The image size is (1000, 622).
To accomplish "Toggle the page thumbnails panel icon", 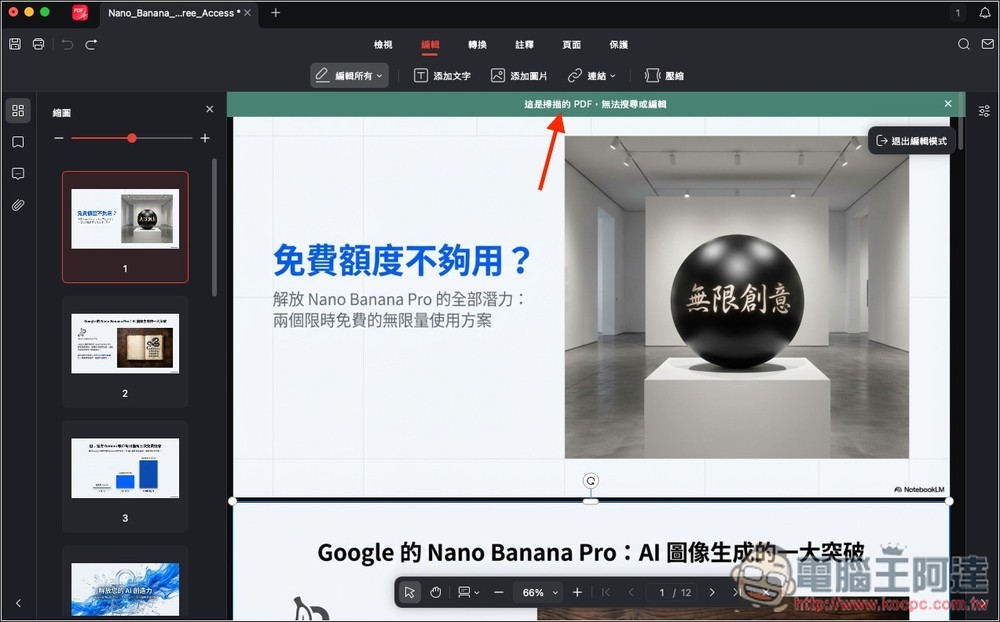I will [17, 111].
